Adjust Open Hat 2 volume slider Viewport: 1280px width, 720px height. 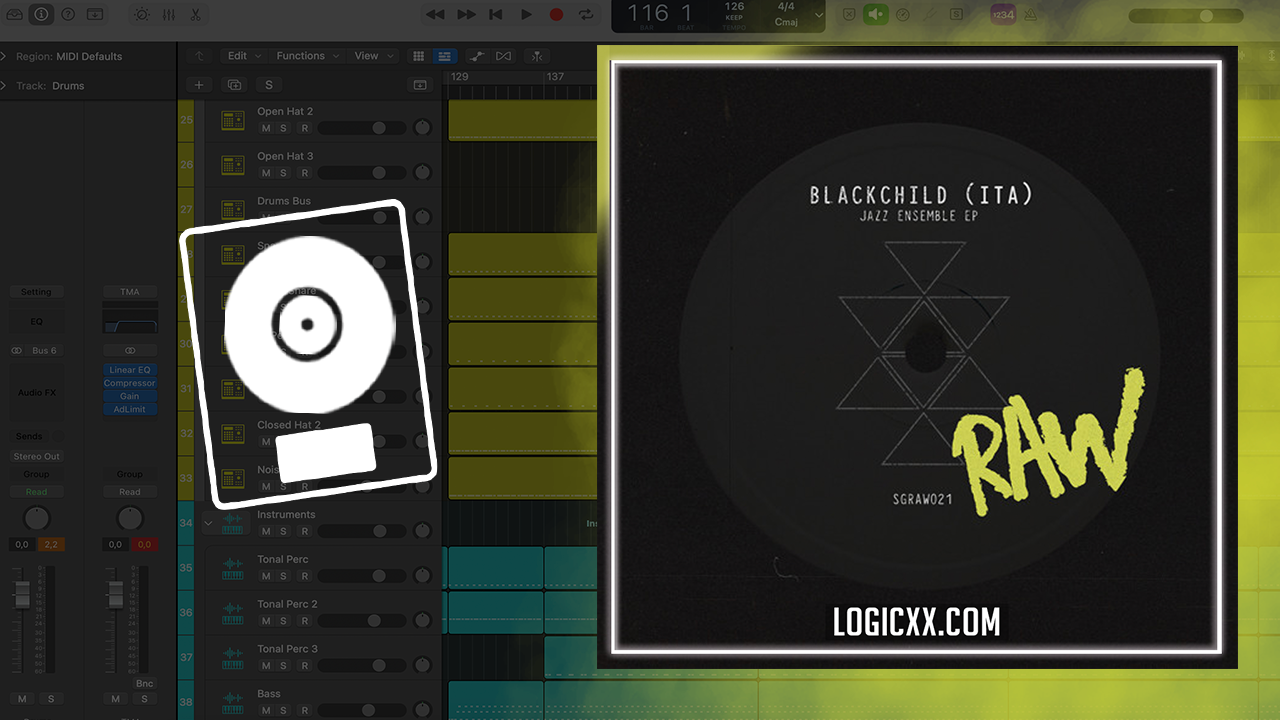coord(362,128)
